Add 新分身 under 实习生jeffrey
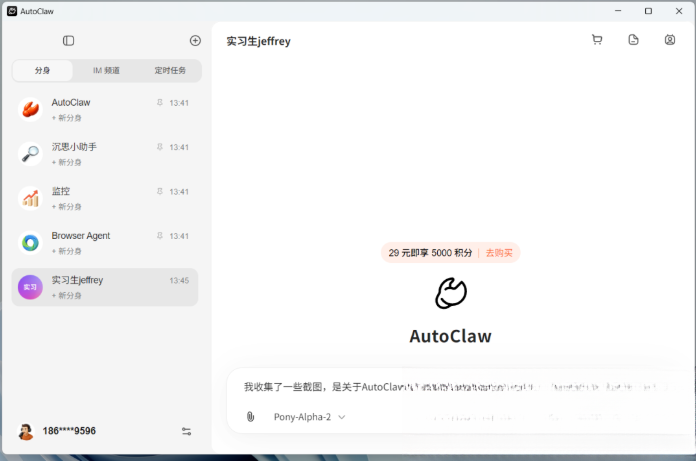The height and width of the screenshot is (461, 696). coord(67,296)
